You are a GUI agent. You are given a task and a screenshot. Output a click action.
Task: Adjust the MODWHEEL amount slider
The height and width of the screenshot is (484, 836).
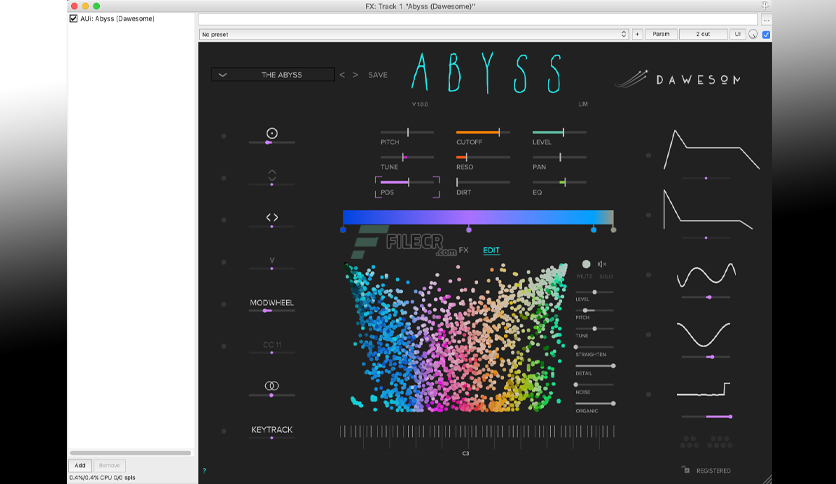click(x=272, y=311)
